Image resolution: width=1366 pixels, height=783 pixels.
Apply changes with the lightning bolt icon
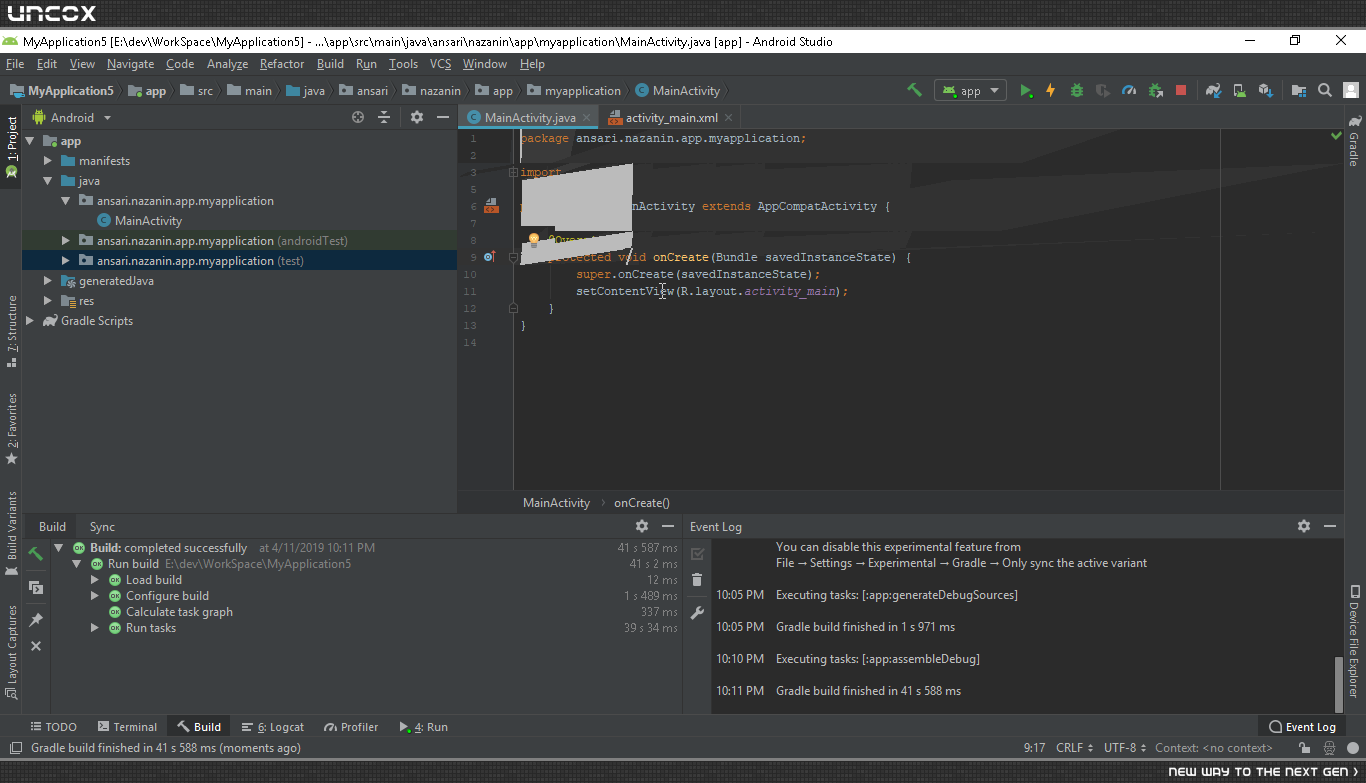[1051, 90]
